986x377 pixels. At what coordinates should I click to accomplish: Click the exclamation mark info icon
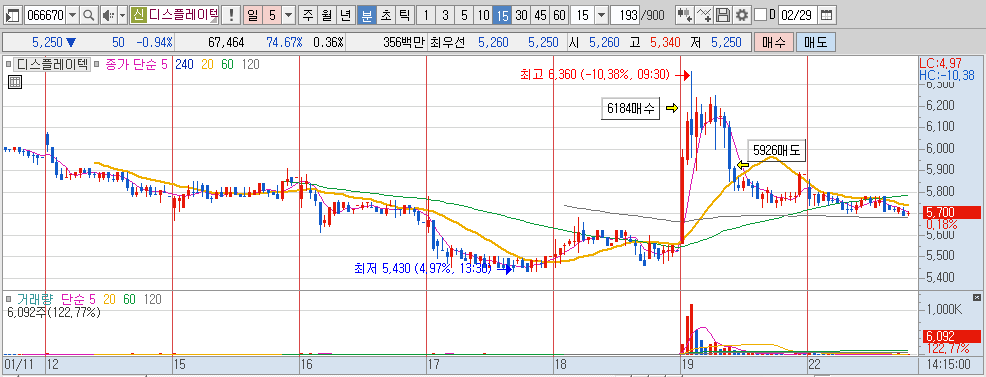click(x=232, y=15)
